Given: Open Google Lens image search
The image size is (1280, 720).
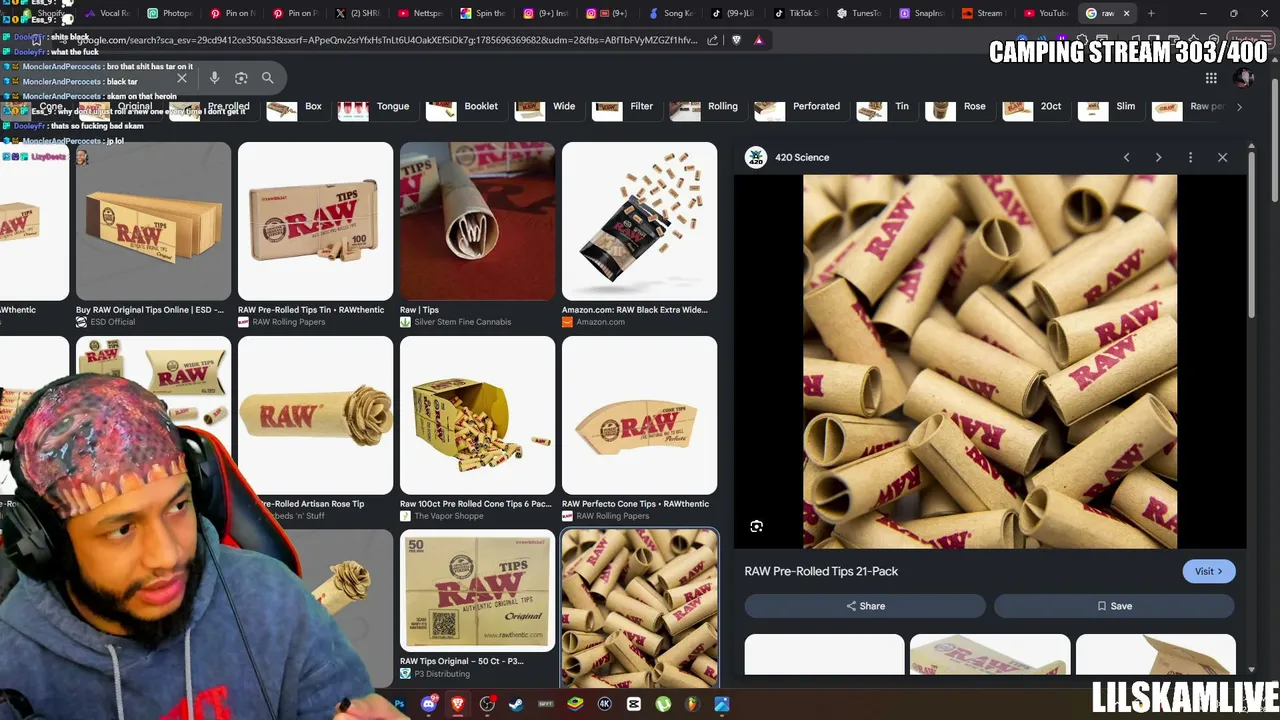Looking at the screenshot, I should pyautogui.click(x=241, y=78).
